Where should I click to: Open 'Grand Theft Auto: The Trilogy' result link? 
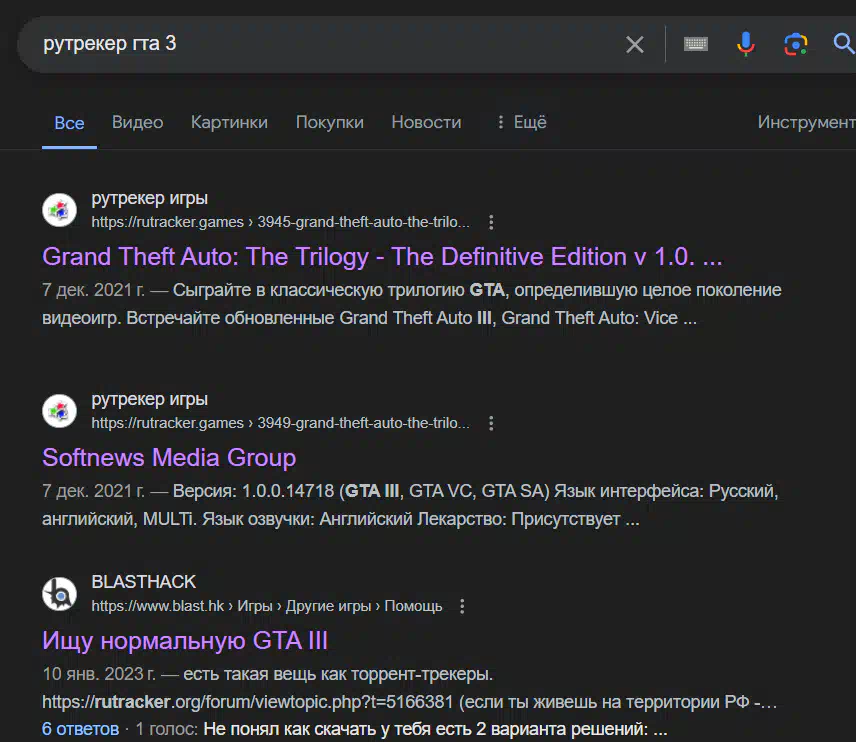point(382,257)
